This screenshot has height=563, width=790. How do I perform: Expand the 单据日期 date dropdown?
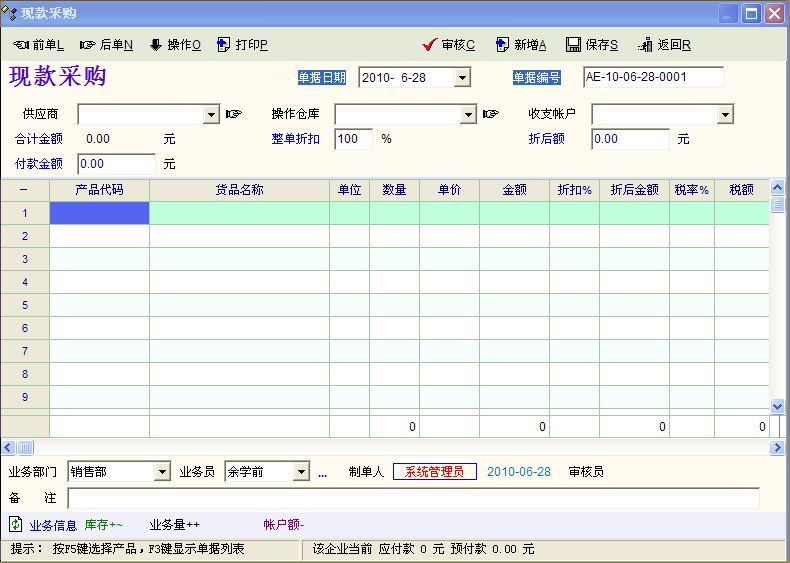coord(462,78)
